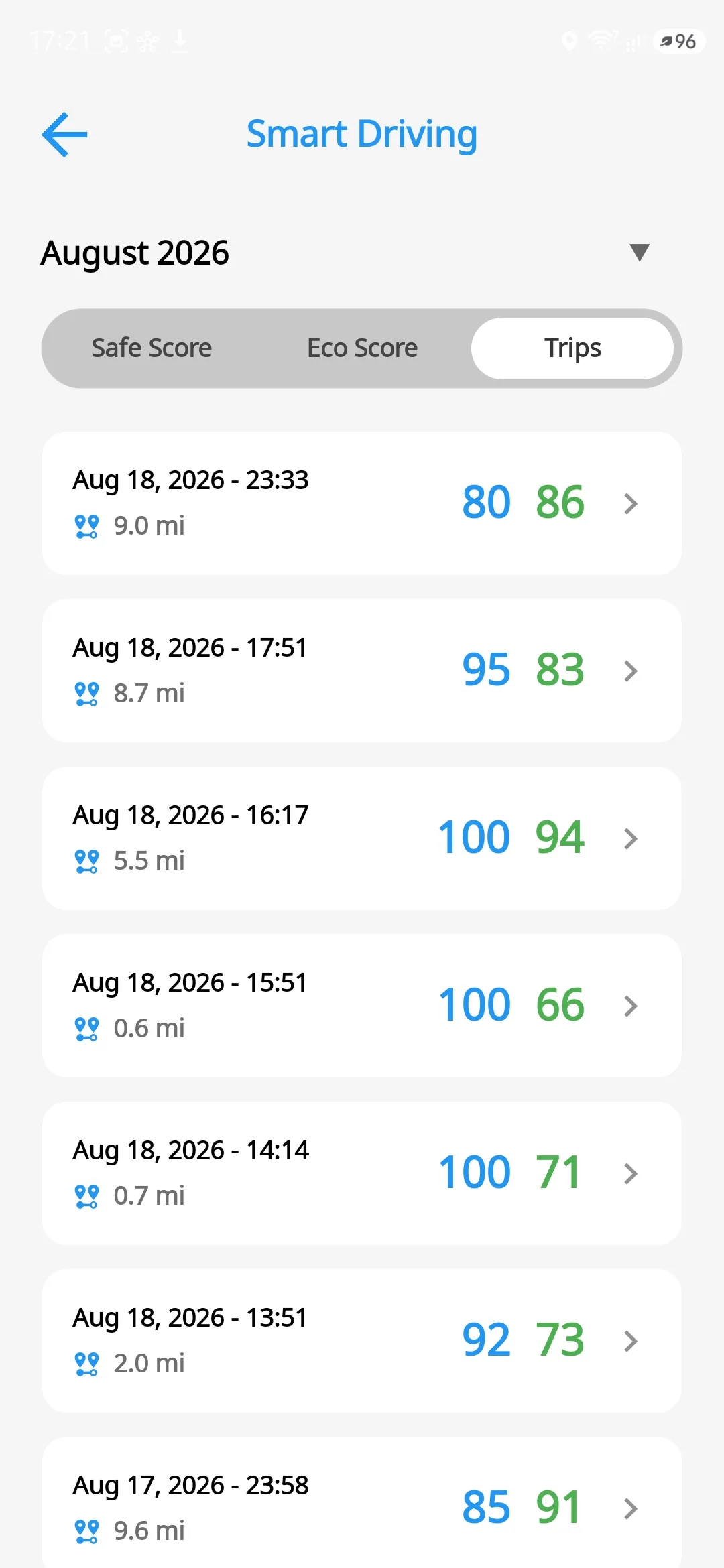Open chevron for Aug 18 16:17 trip
724x1568 pixels.
point(630,838)
